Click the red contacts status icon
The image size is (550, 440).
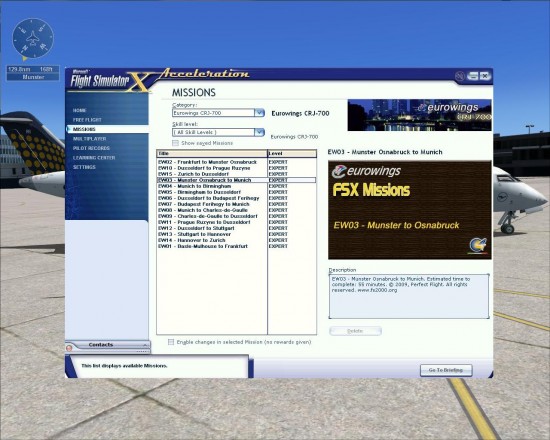coord(69,348)
